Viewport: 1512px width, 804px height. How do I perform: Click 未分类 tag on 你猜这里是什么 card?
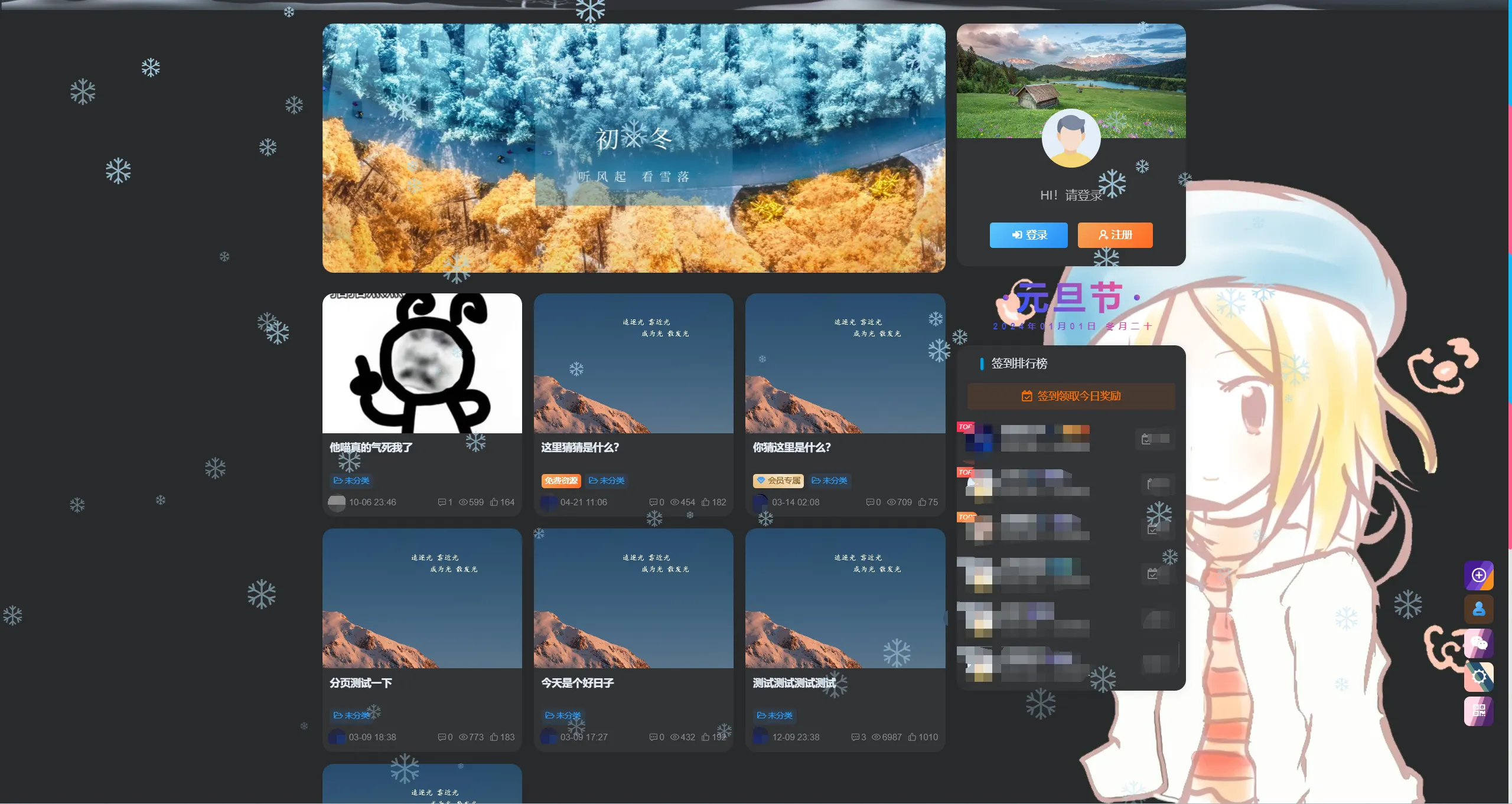[829, 481]
